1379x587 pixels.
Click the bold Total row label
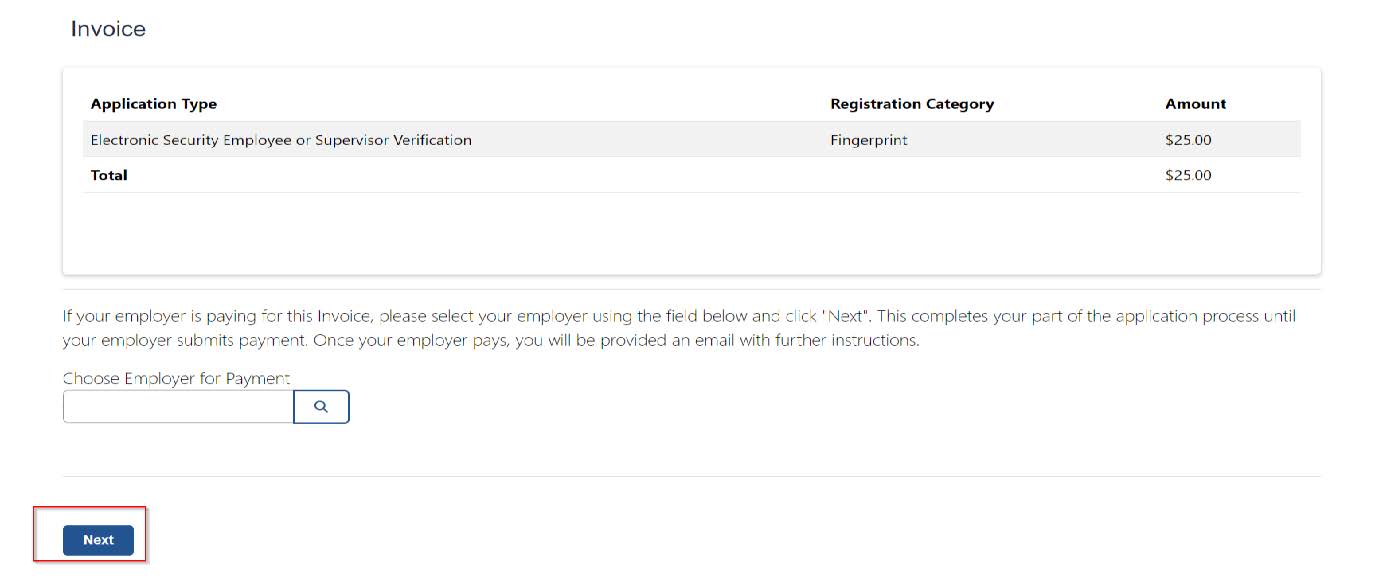coord(109,175)
